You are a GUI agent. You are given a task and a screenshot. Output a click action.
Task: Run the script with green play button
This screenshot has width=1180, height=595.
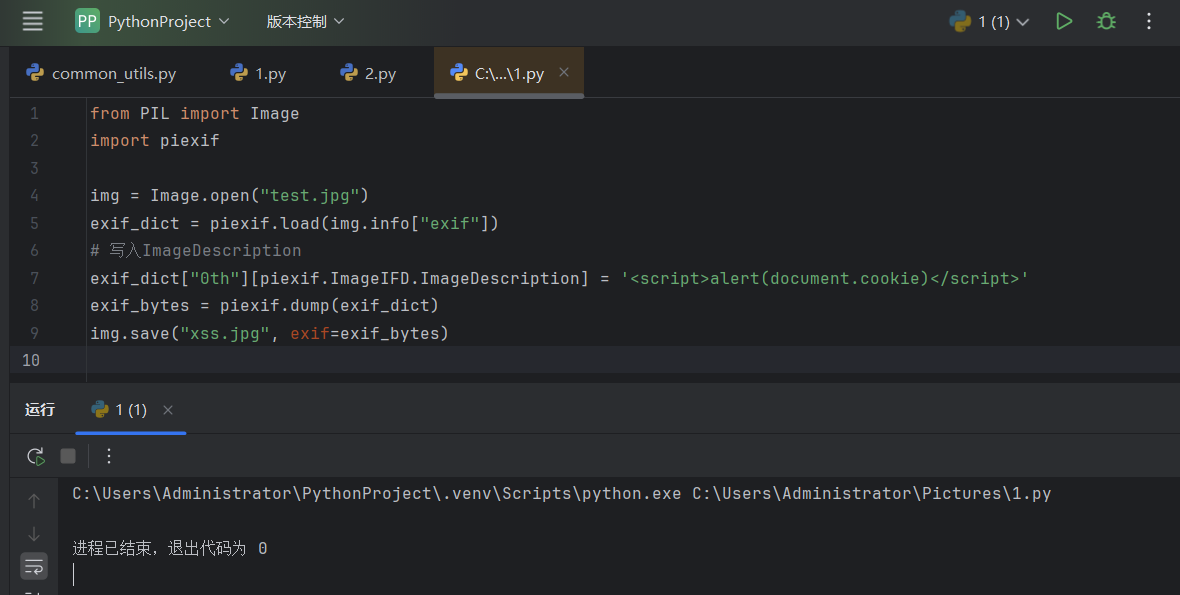coord(1064,21)
